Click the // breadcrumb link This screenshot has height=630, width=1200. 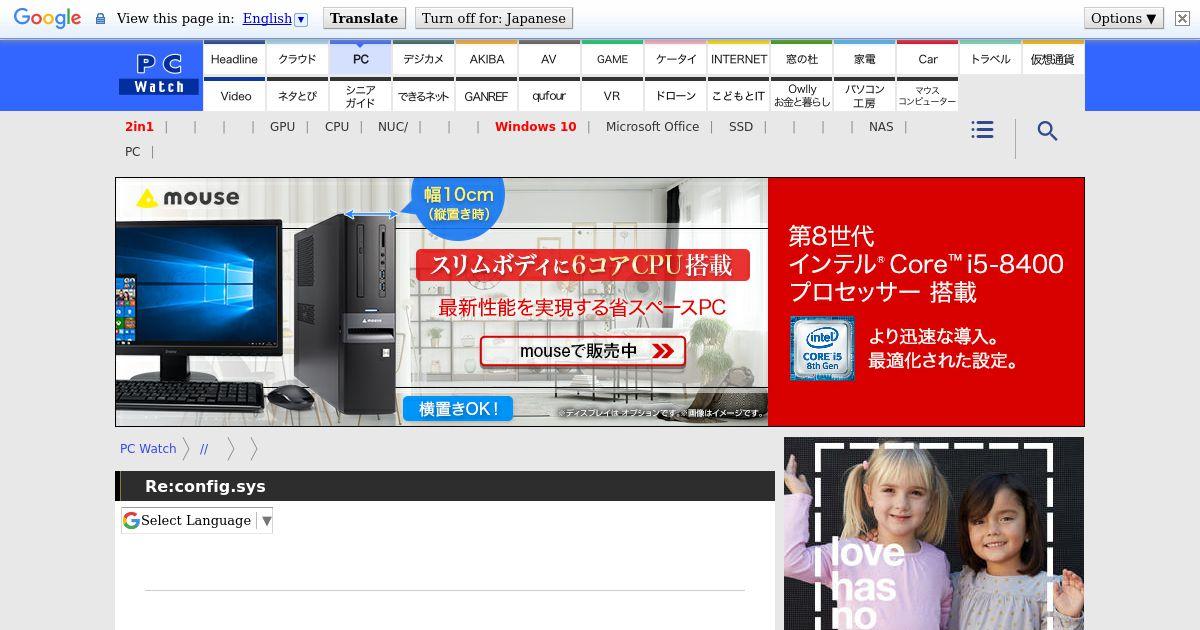coord(204,449)
